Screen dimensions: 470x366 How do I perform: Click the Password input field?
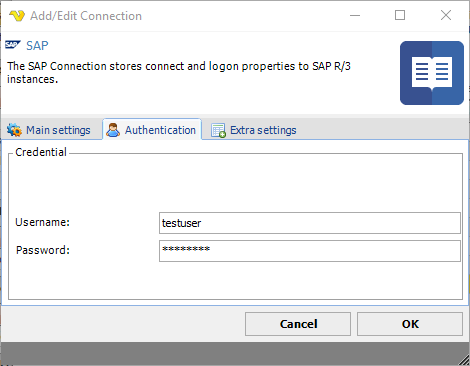click(310, 251)
